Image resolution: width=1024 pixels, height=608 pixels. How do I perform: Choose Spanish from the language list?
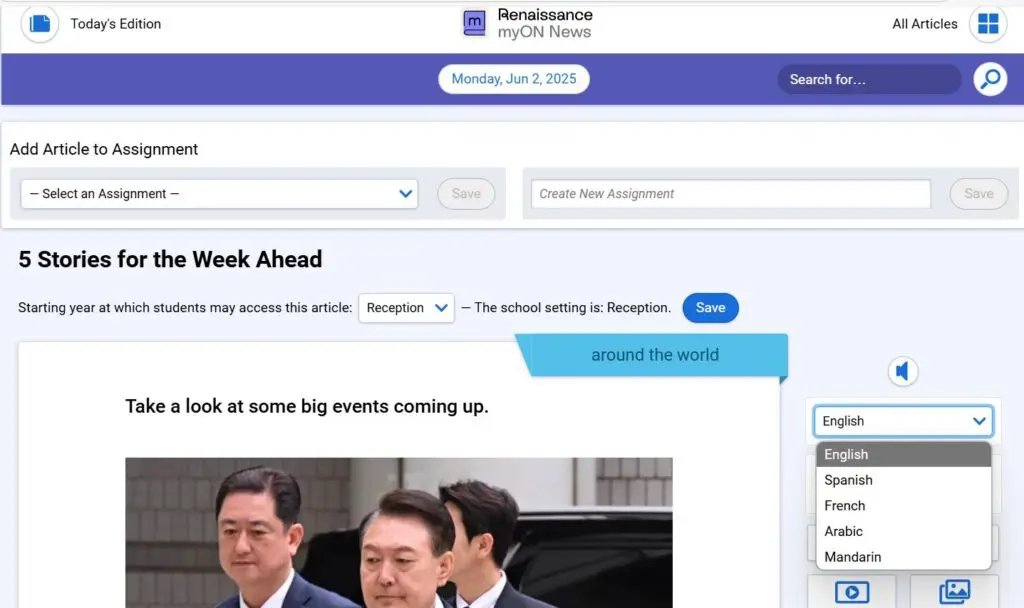coord(848,480)
